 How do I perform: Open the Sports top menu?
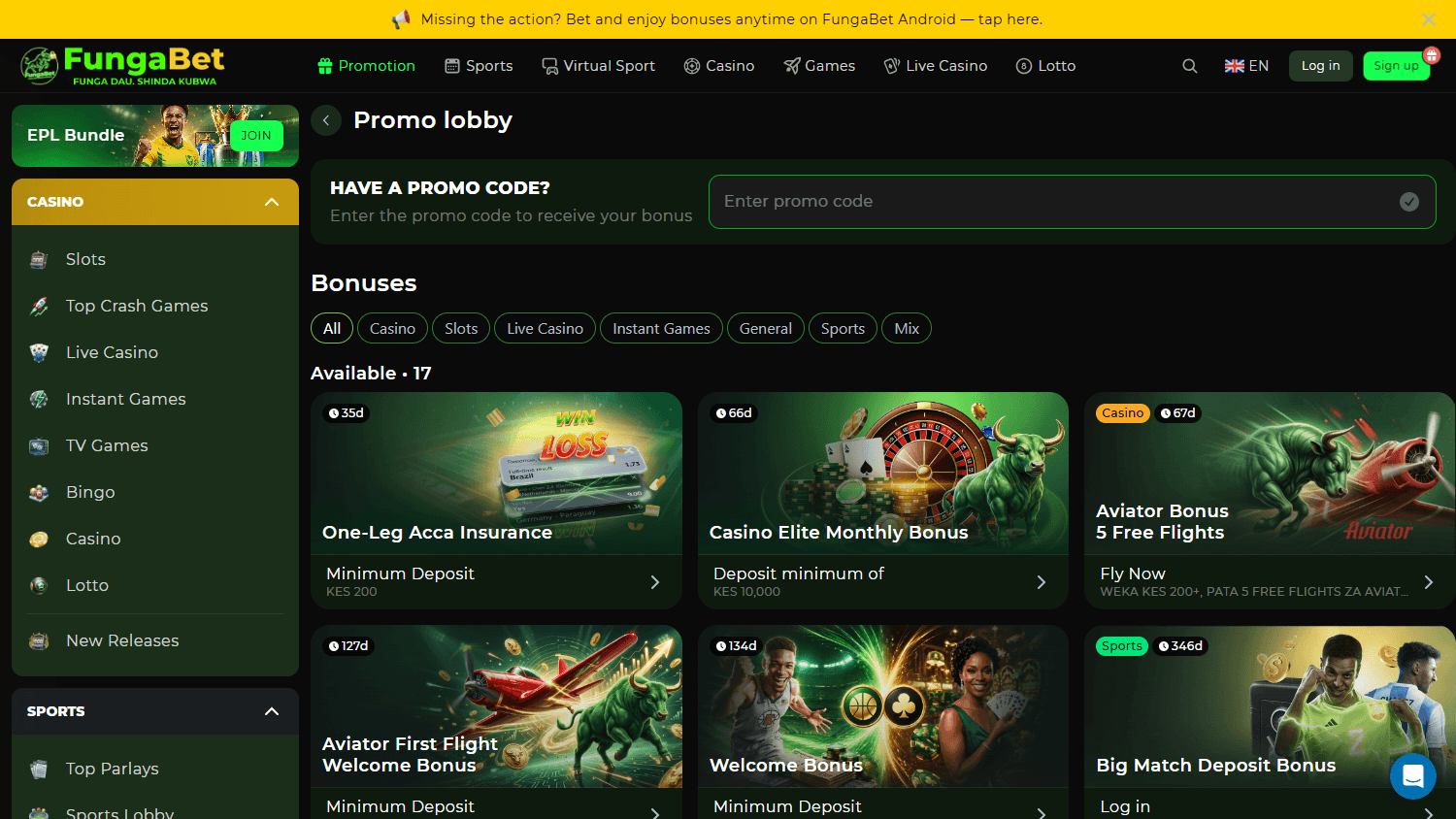coord(479,66)
